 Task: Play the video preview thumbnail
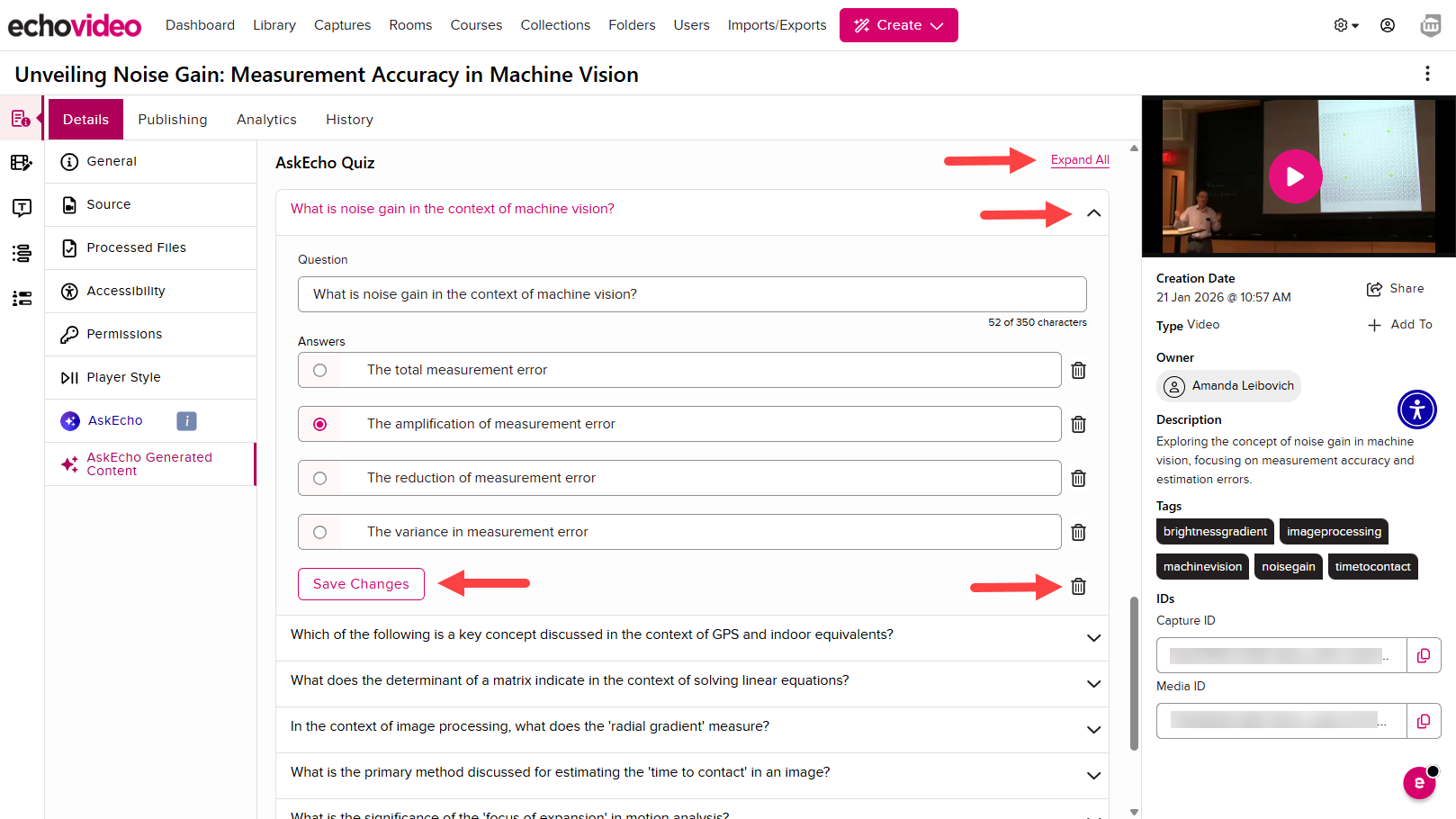click(x=1295, y=176)
